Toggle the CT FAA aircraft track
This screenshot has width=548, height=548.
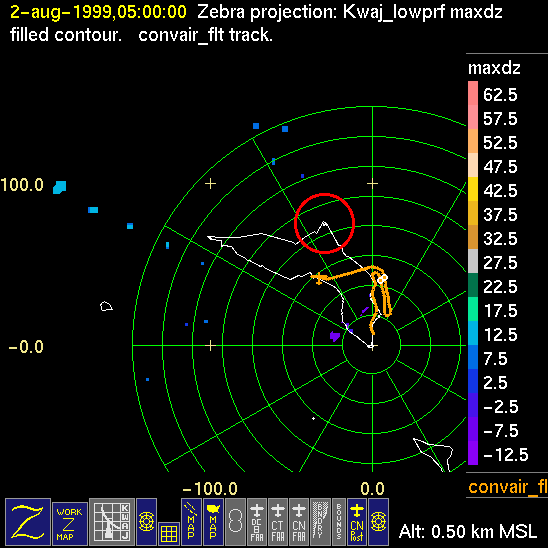click(x=278, y=521)
